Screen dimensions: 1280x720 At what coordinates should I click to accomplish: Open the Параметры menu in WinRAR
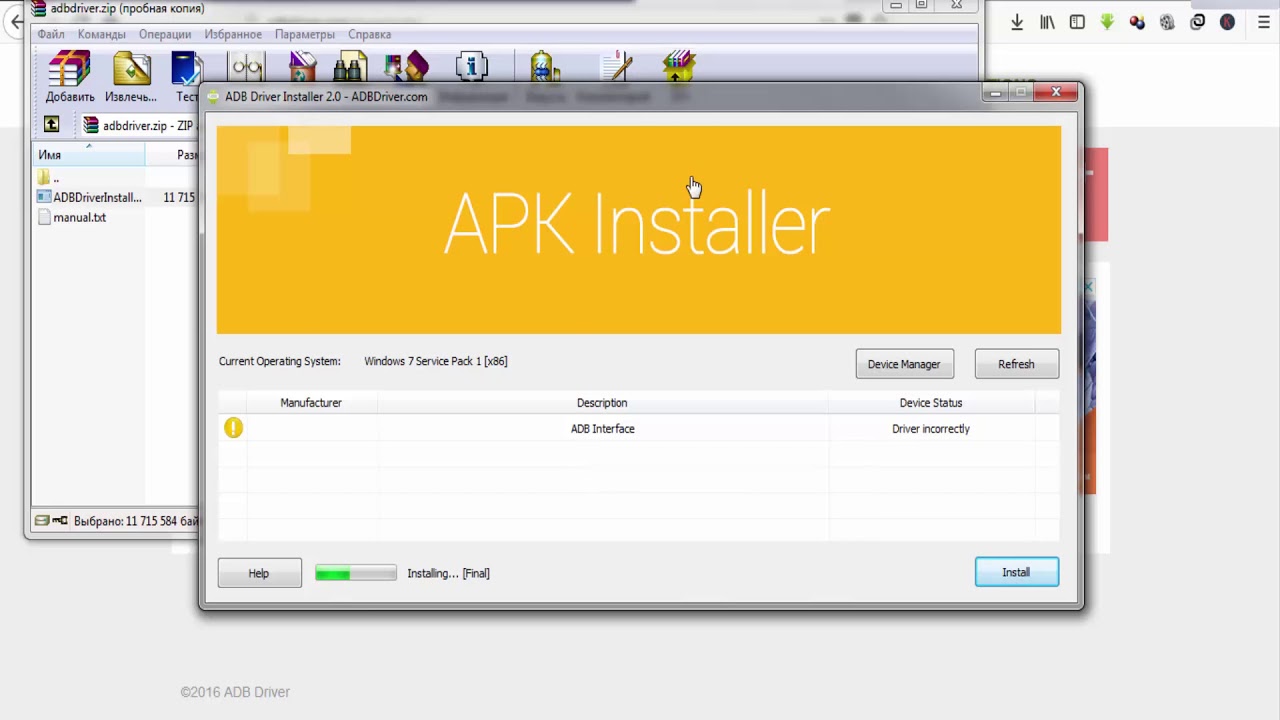click(x=305, y=34)
